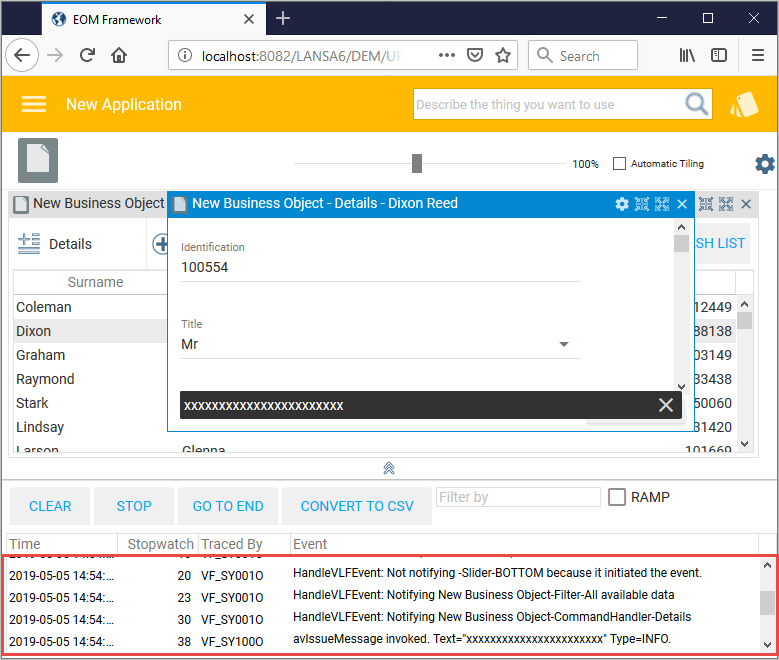
Task: Open the hamburger menu in the yellow header
Action: click(34, 104)
